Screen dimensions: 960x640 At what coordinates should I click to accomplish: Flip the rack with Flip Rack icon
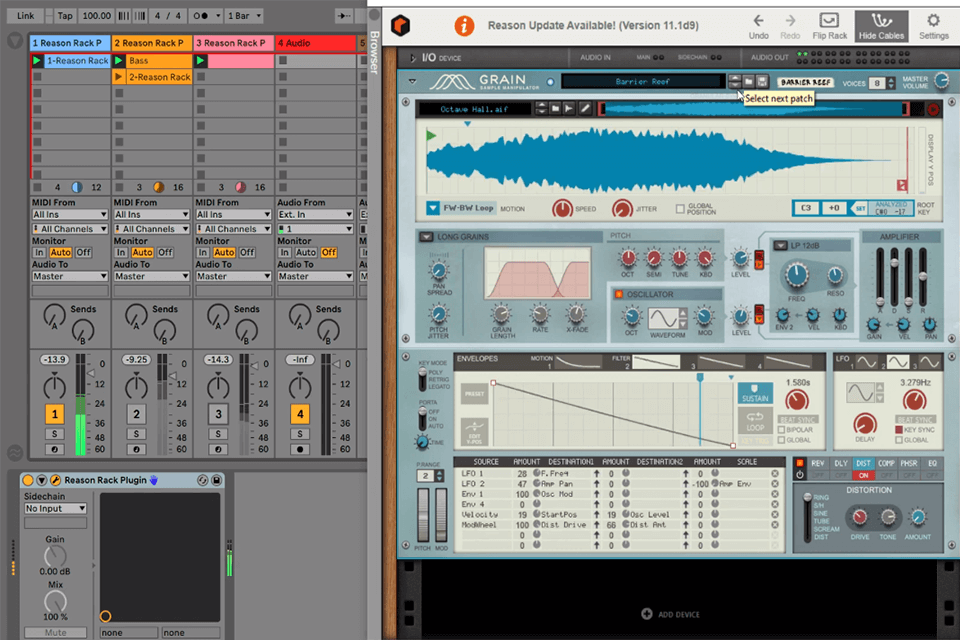click(x=829, y=21)
